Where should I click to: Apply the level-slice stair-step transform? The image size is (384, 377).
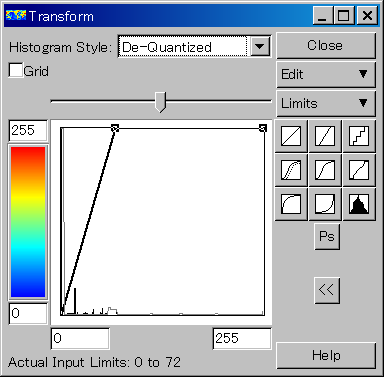tap(359, 136)
